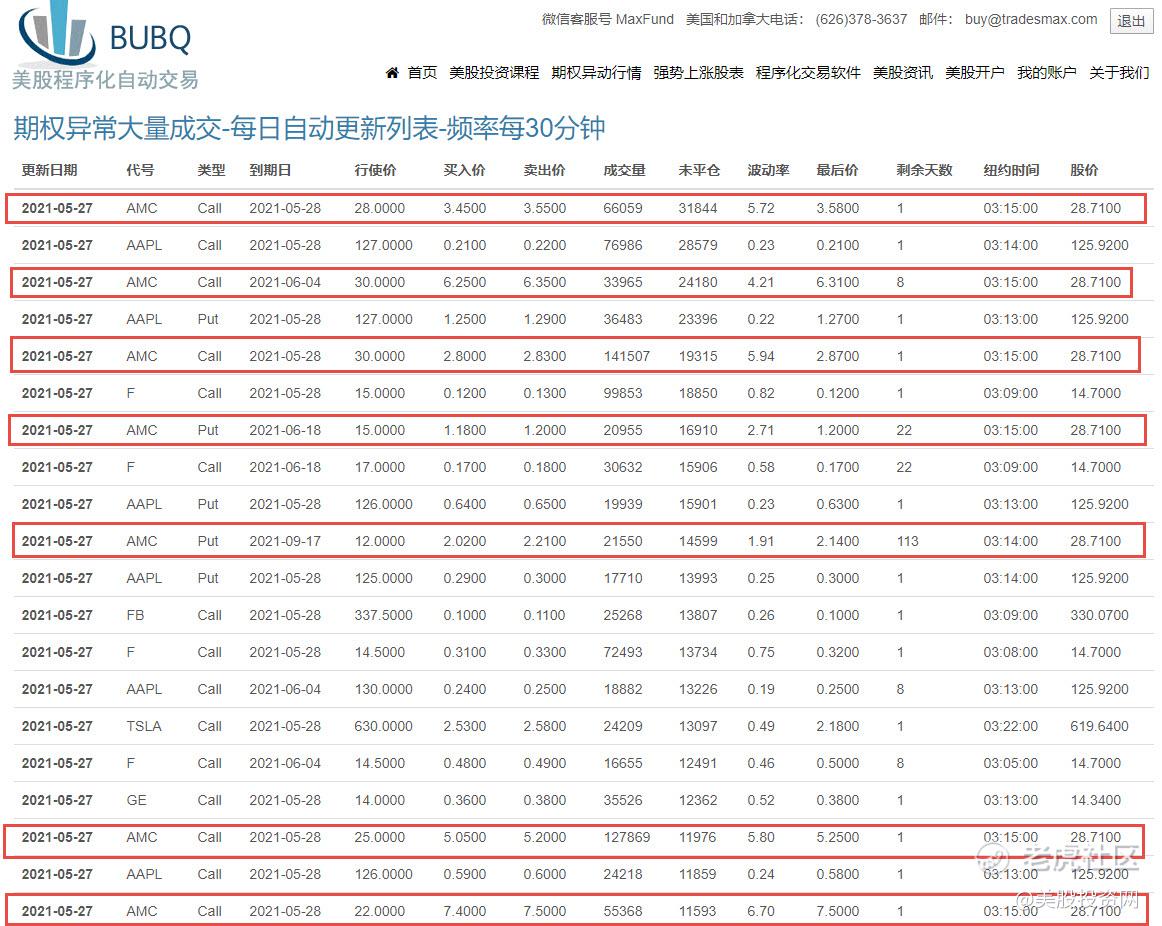Click 股价 column header
Viewport: 1162px width, 926px height.
coord(1084,170)
